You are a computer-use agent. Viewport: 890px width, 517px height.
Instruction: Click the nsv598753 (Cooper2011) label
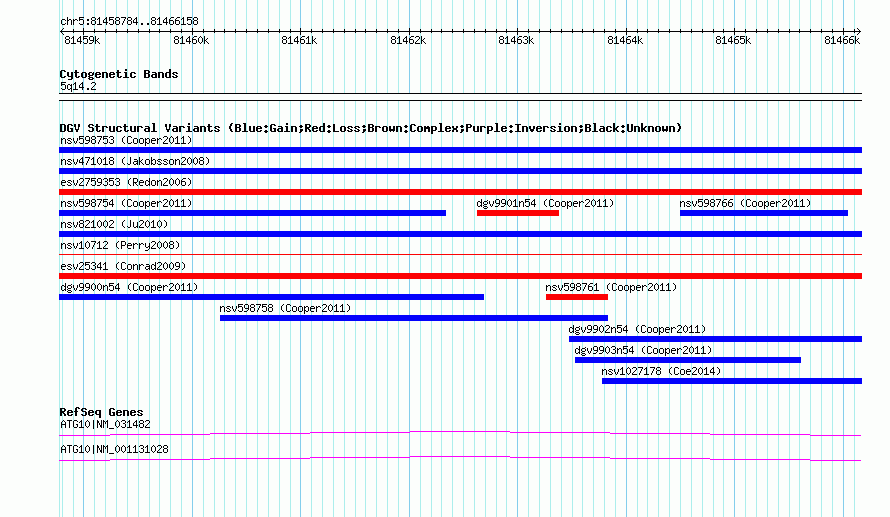[126, 140]
